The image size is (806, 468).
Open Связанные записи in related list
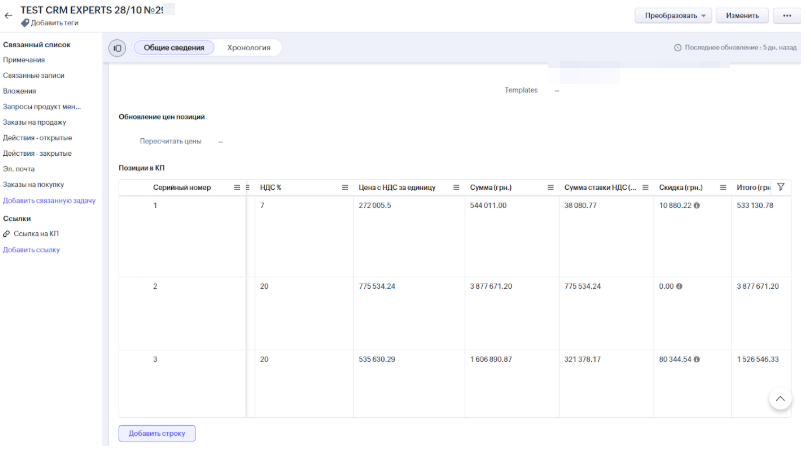pyautogui.click(x=33, y=76)
